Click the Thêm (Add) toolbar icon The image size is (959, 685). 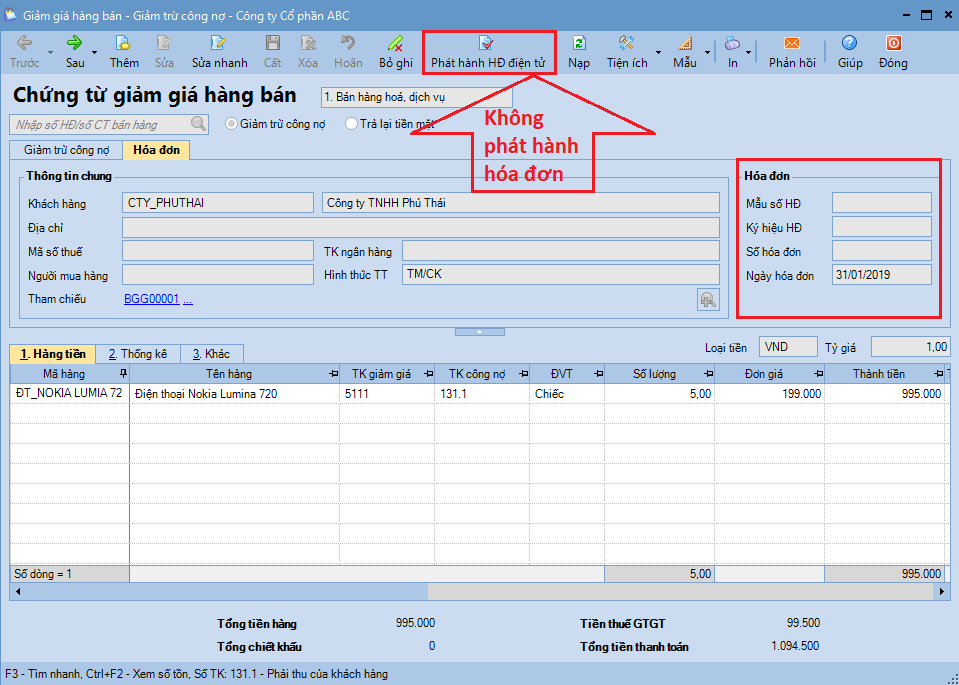tap(124, 43)
